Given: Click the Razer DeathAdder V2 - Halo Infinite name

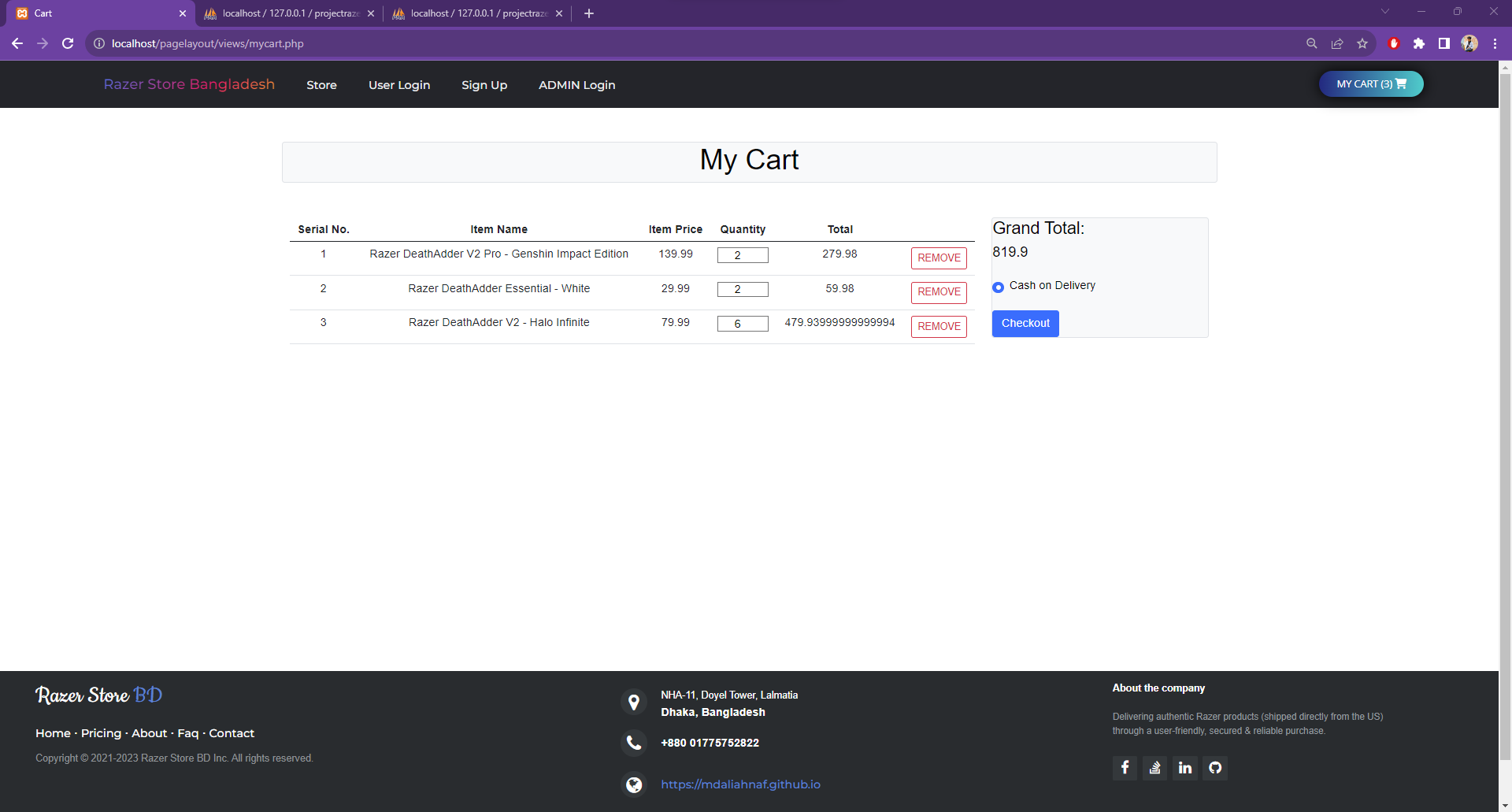Looking at the screenshot, I should click(498, 322).
